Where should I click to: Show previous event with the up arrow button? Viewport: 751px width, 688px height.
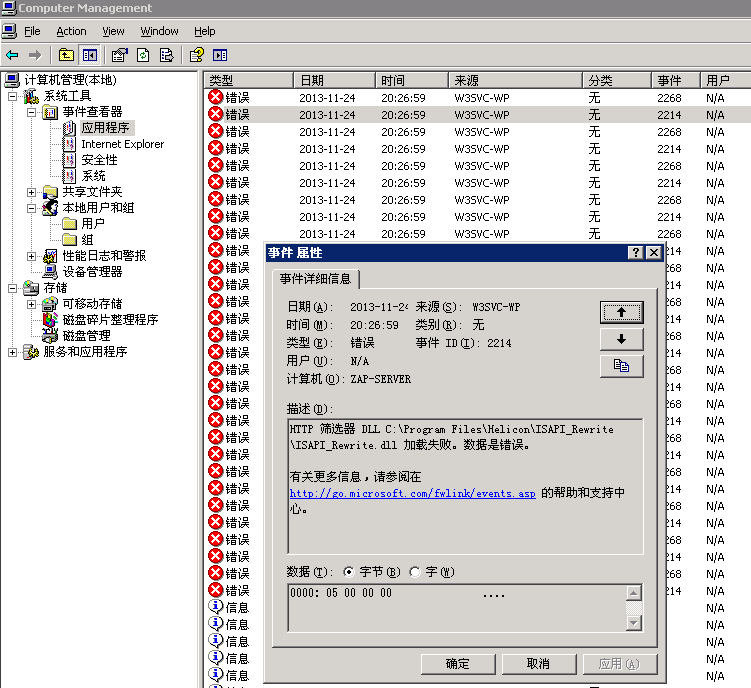pos(621,312)
